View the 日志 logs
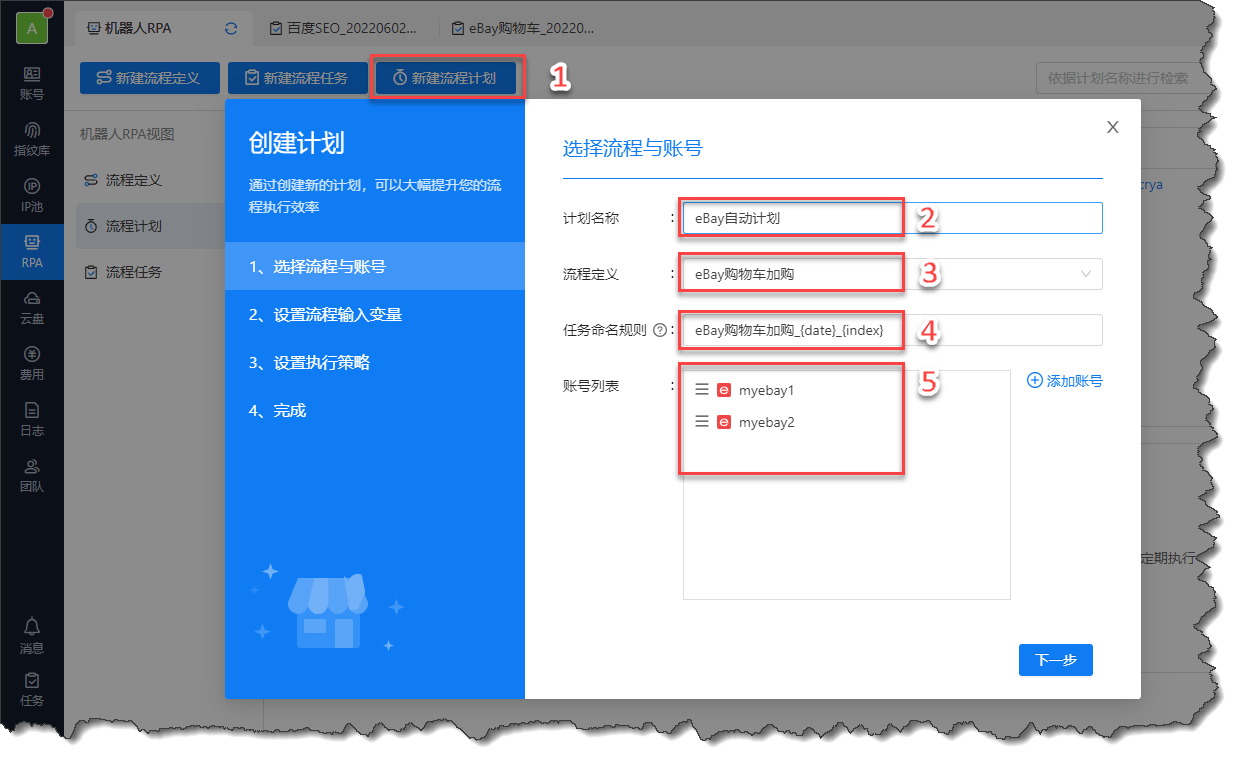The width and height of the screenshot is (1240, 763). click(32, 418)
